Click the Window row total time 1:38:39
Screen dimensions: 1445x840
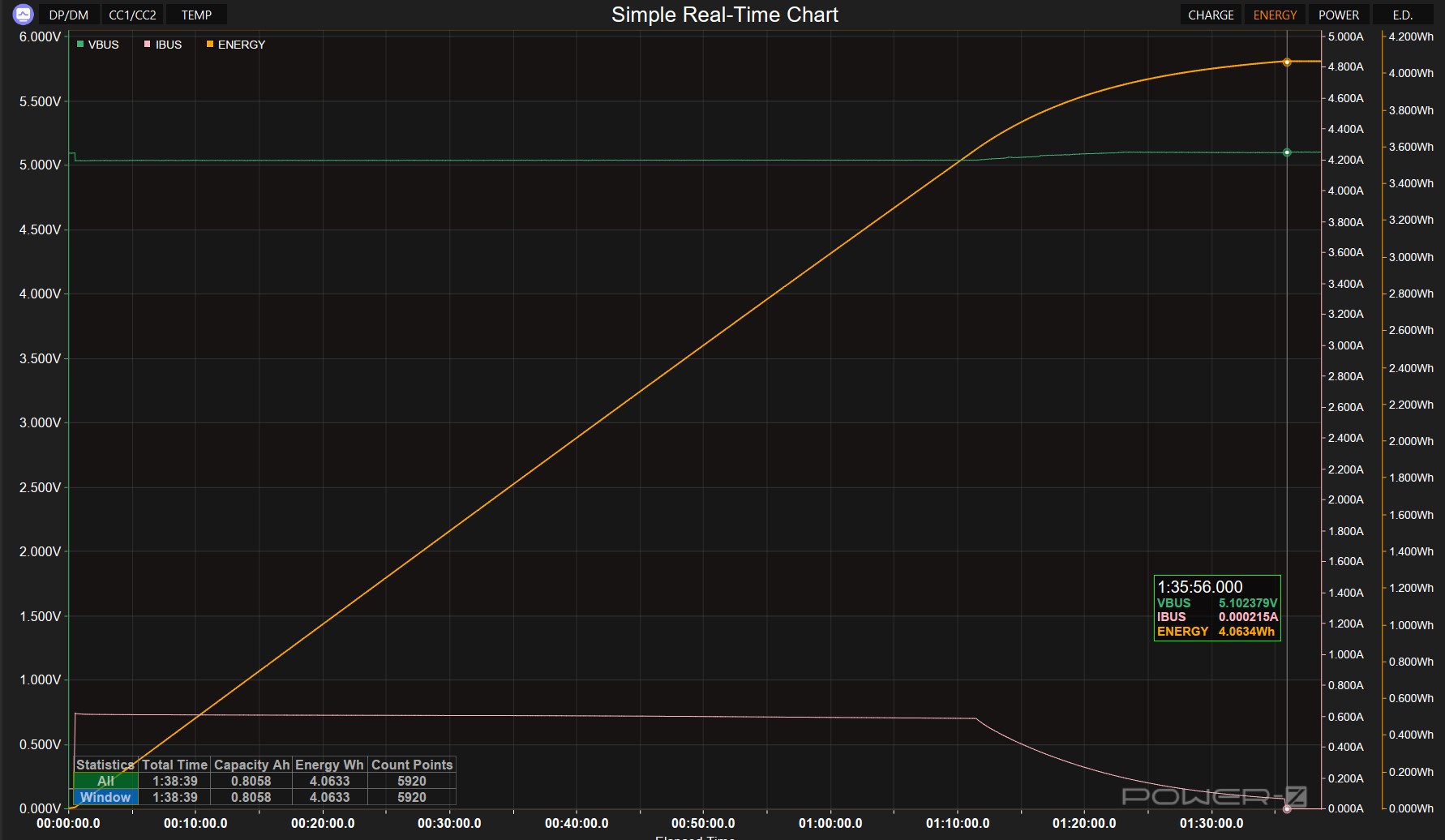tap(175, 797)
